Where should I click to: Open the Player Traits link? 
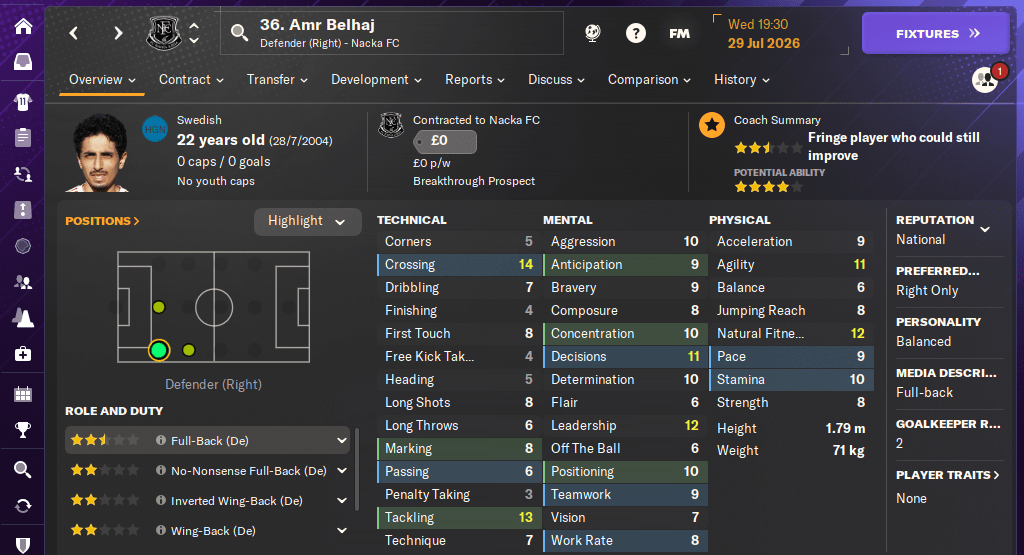coord(948,475)
